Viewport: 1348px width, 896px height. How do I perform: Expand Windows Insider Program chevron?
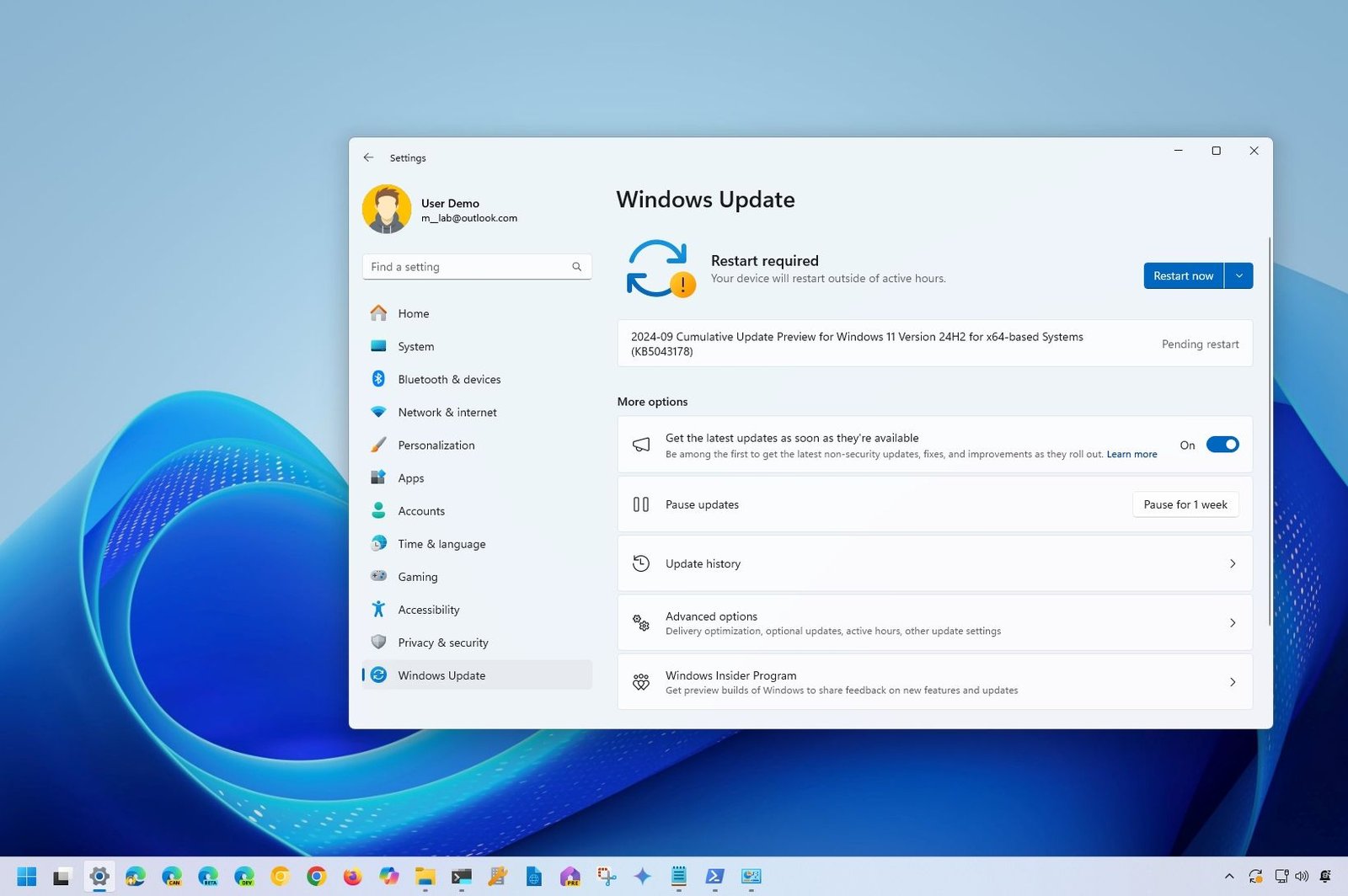(x=1233, y=682)
